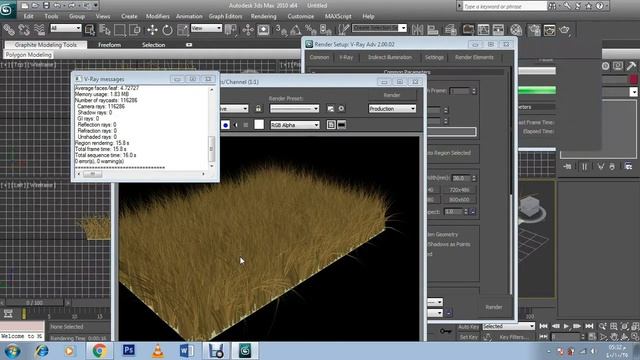The width and height of the screenshot is (640, 360).
Task: Activate the Select and Scale tool
Action: 182,30
